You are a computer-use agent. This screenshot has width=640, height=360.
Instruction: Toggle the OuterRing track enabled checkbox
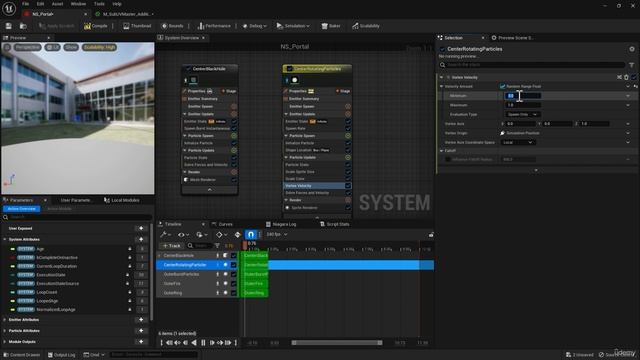click(x=233, y=293)
